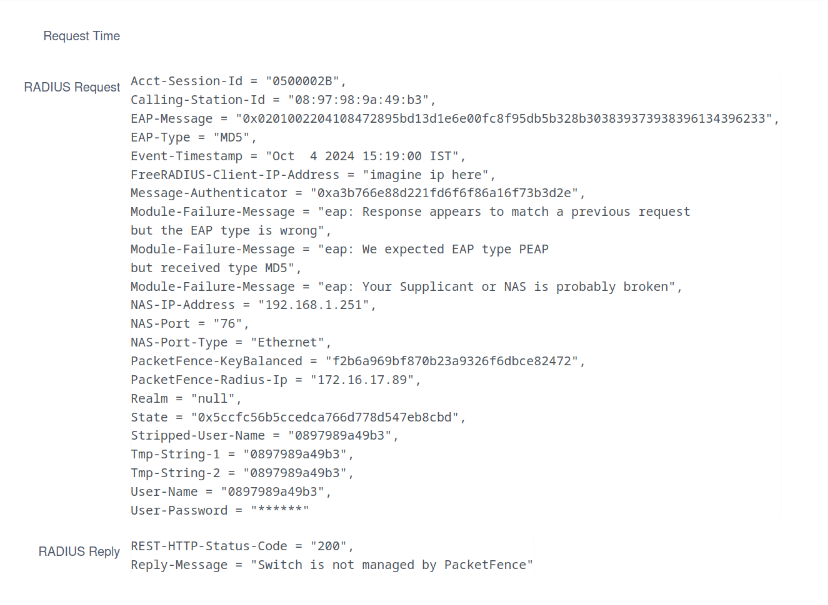Click the Reply-Message 'Switch is not managed' text
This screenshot has height=605, width=828.
click(392, 565)
